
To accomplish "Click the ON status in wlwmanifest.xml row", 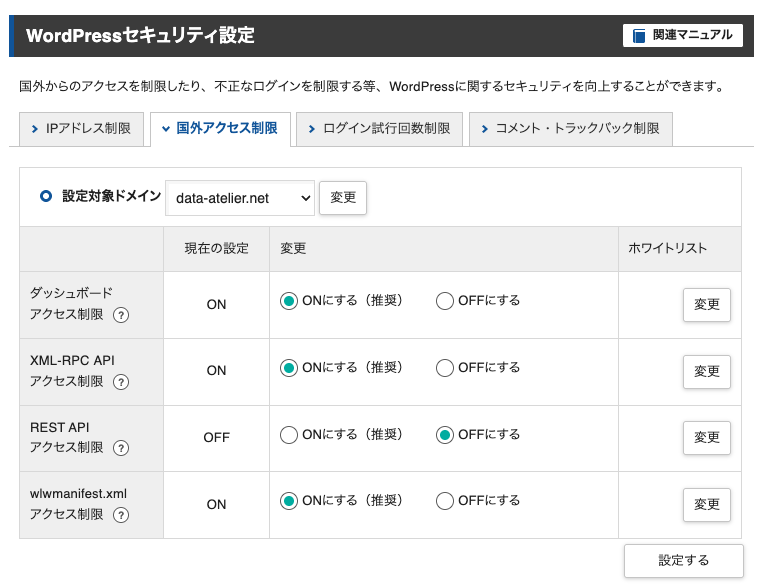I will [x=216, y=504].
